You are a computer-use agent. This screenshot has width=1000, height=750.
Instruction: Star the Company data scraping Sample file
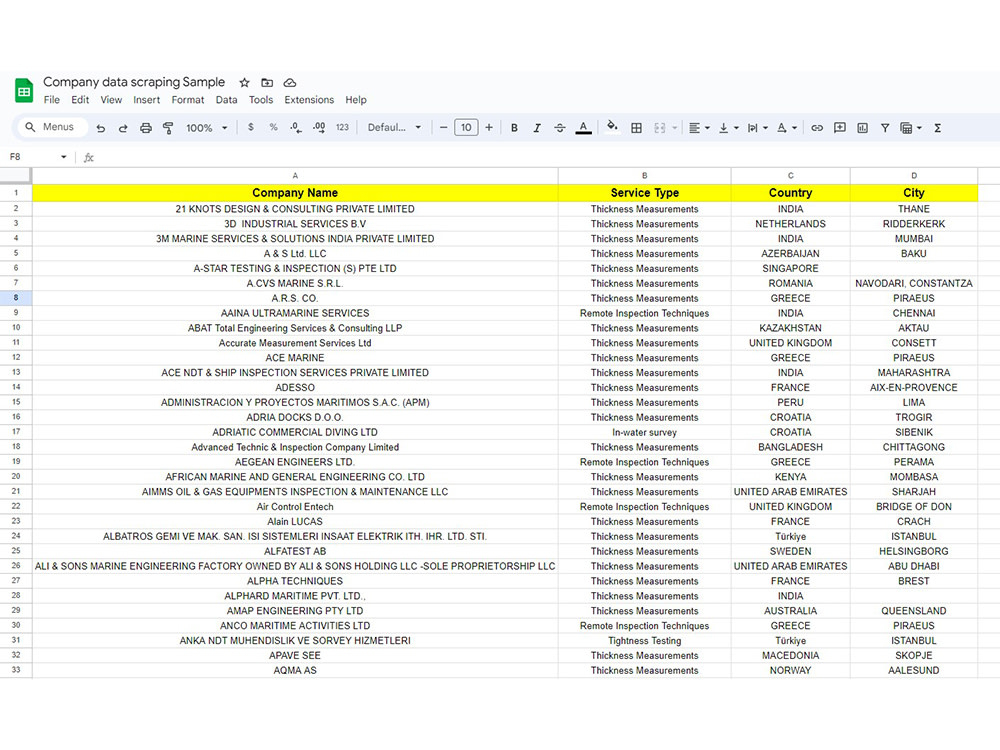[243, 83]
